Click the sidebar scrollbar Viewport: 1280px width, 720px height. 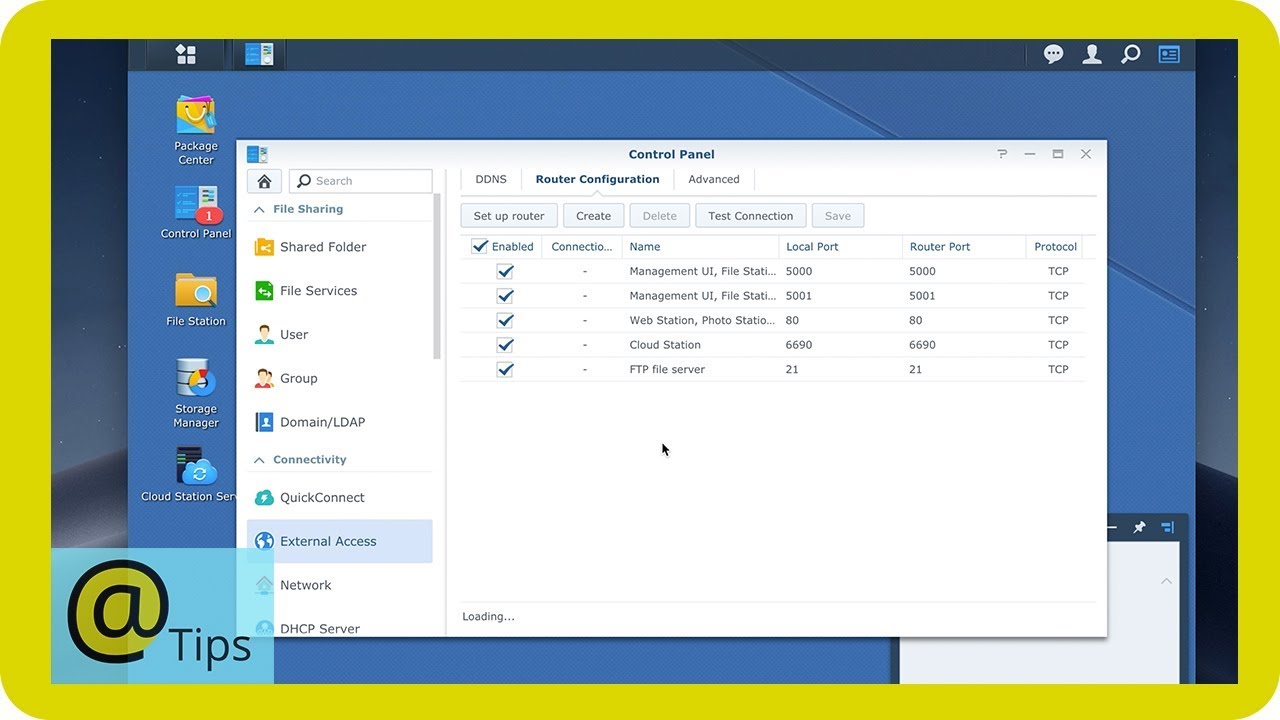[x=437, y=277]
